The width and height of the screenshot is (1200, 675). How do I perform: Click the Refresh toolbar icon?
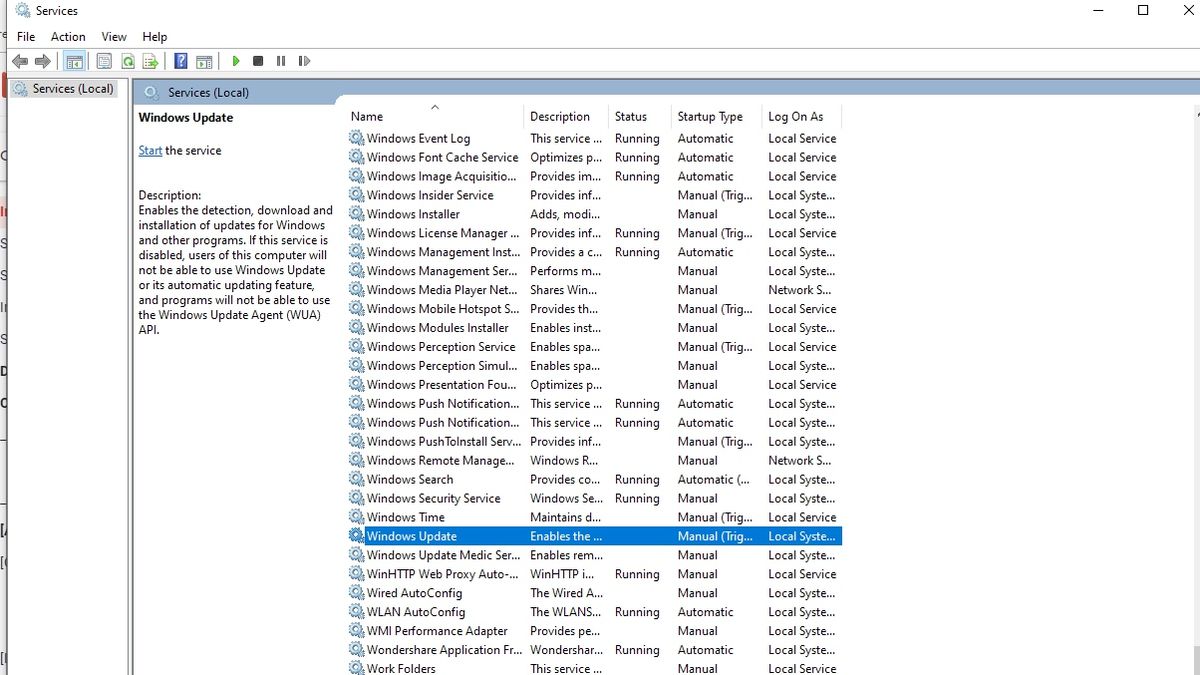[x=128, y=61]
